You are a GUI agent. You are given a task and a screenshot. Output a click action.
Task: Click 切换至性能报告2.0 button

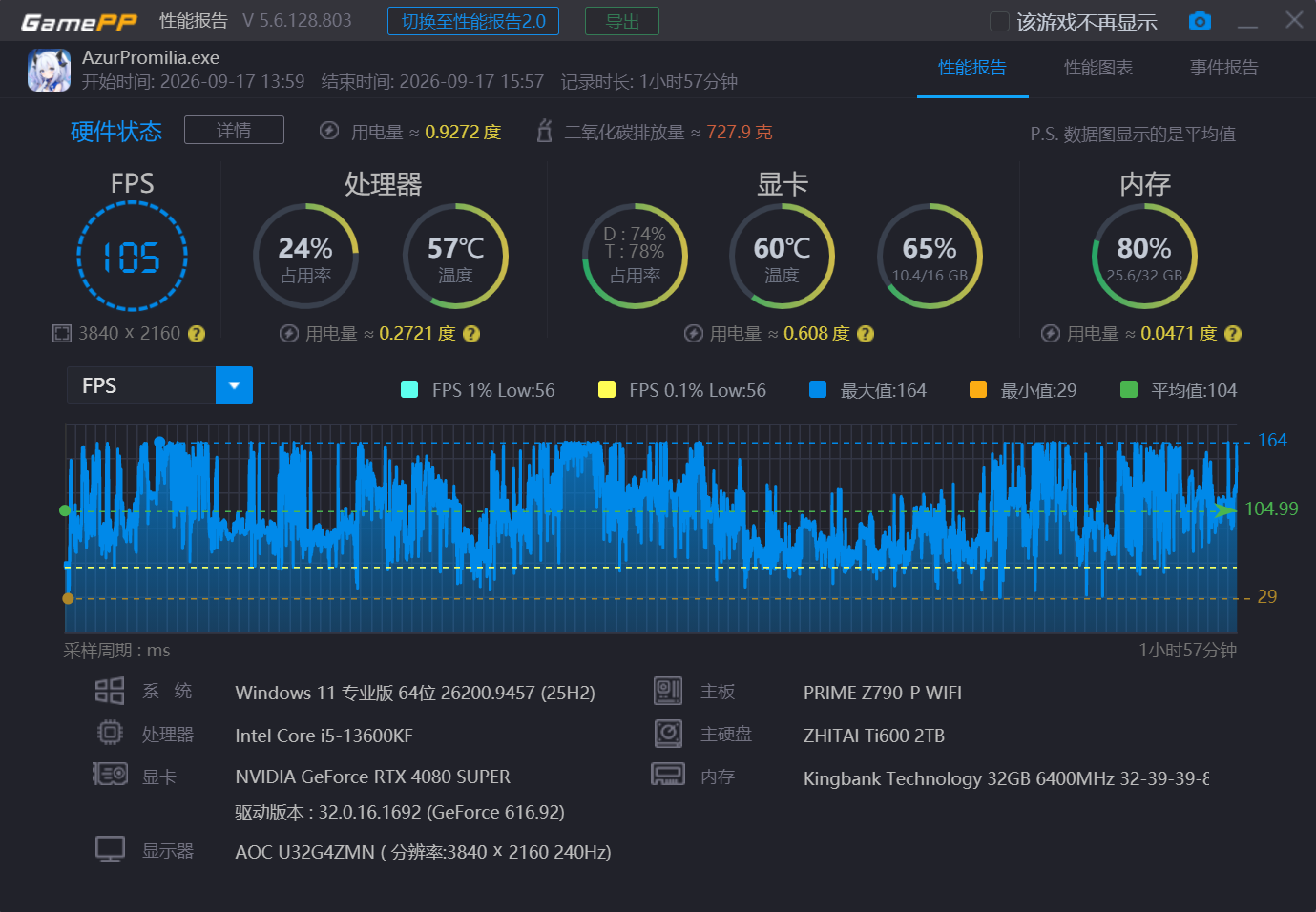tap(473, 21)
